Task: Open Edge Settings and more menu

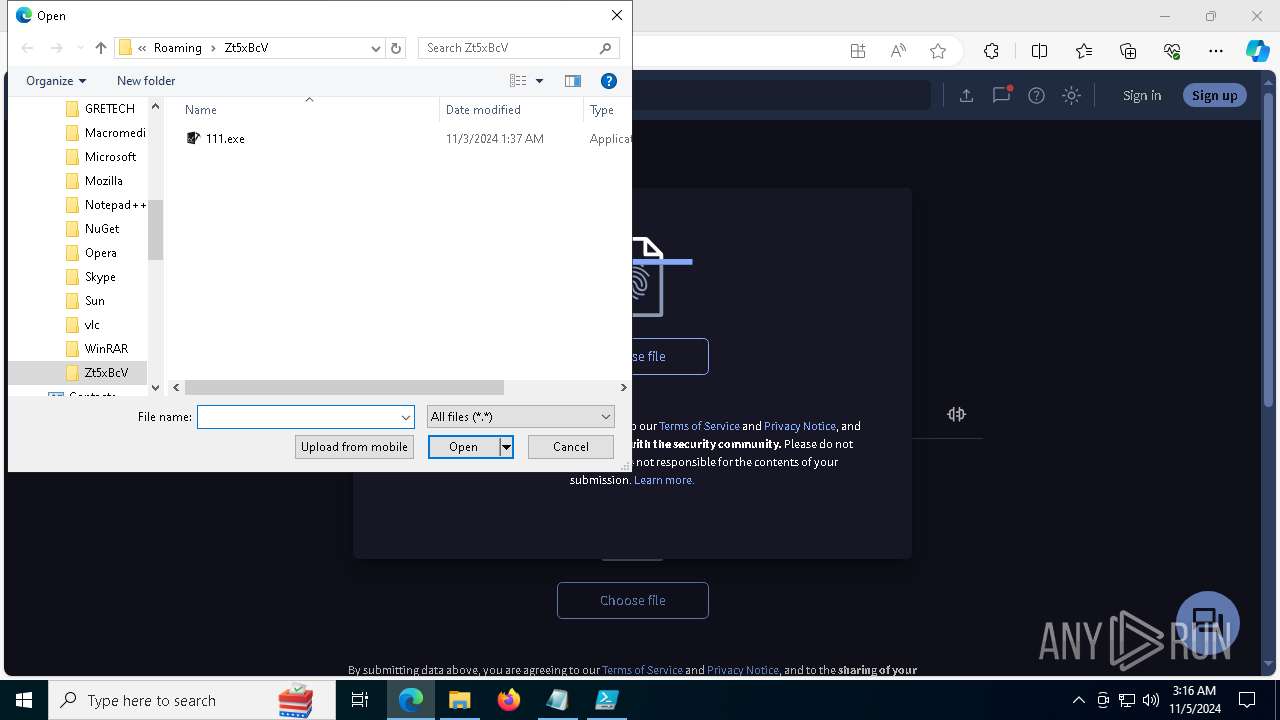Action: [1216, 51]
